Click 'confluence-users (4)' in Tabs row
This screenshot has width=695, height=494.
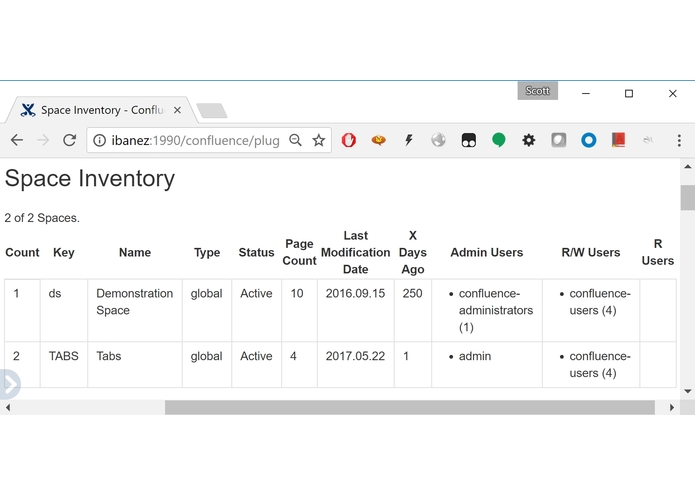point(600,365)
